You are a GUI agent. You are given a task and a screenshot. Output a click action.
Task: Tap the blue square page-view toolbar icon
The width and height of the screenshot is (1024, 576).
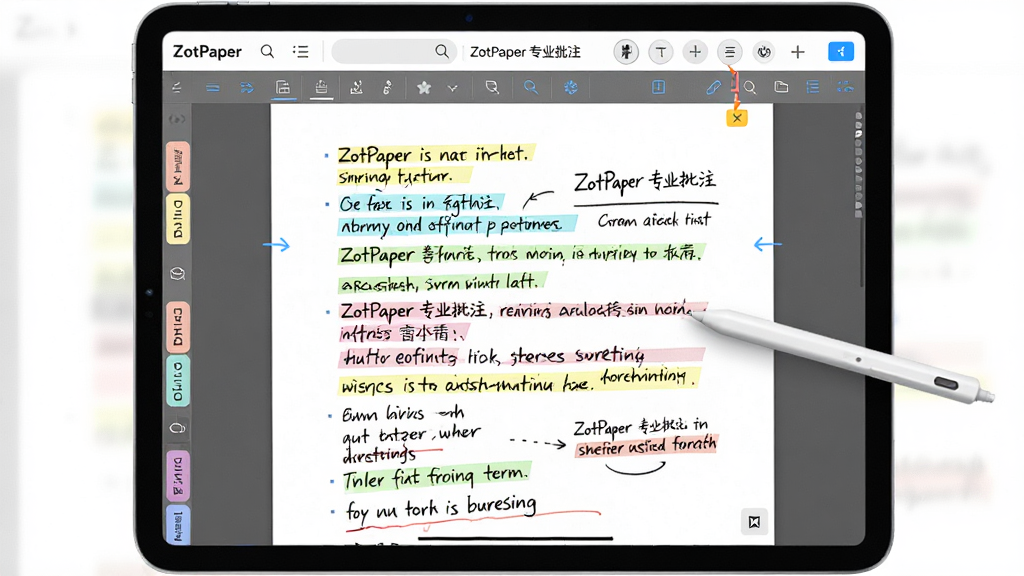658,87
